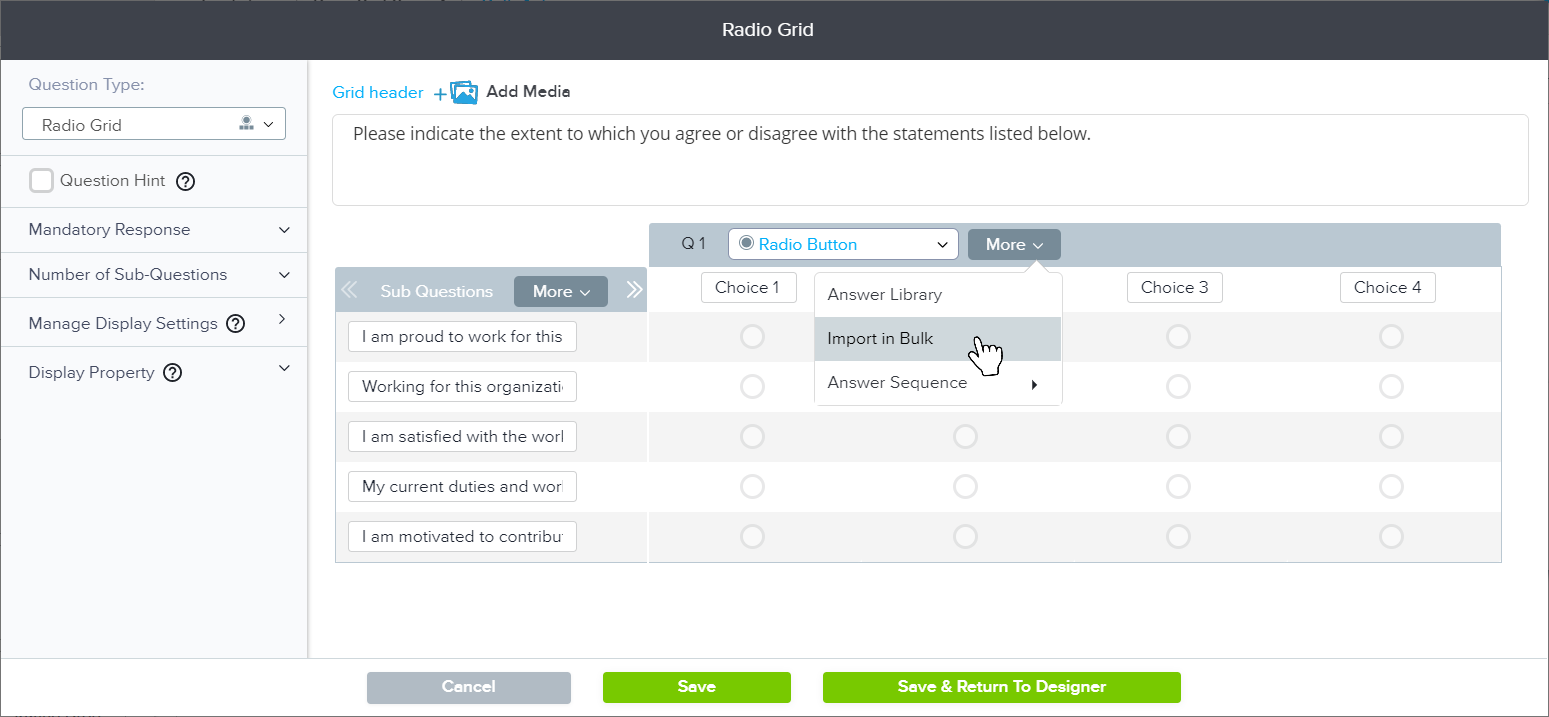Click the right double-arrow in Sub Questions header
The width and height of the screenshot is (1549, 717).
click(x=634, y=291)
